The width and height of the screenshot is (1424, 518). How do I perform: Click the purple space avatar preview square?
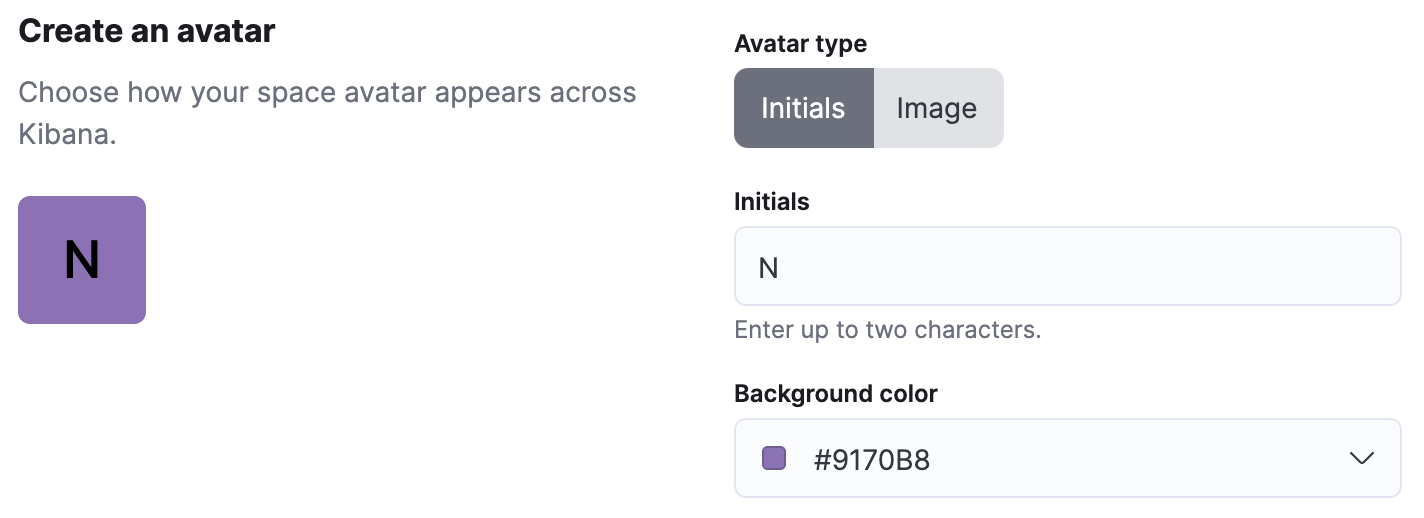coord(82,260)
